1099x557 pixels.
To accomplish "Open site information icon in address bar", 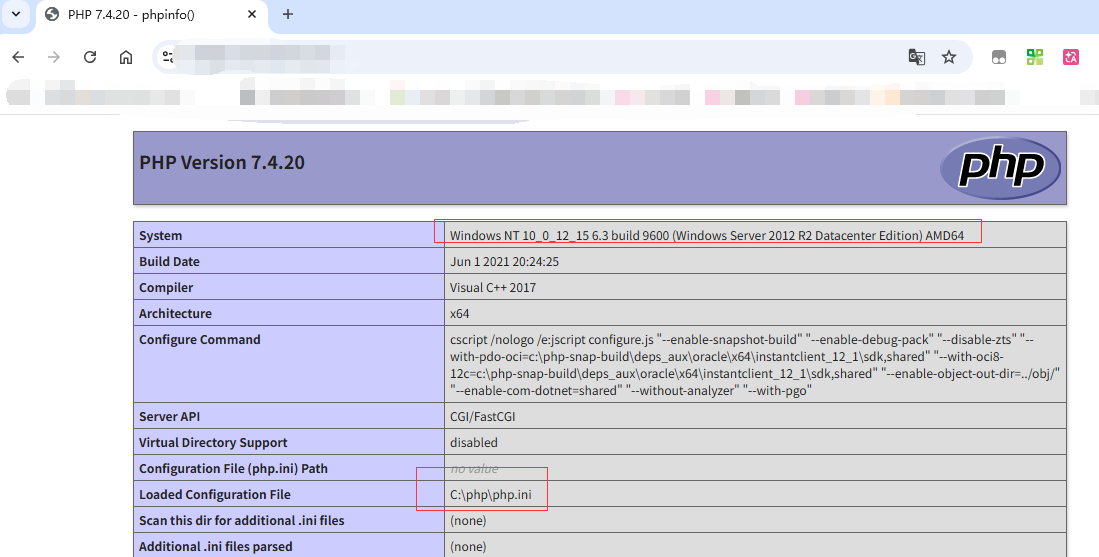I will (167, 57).
